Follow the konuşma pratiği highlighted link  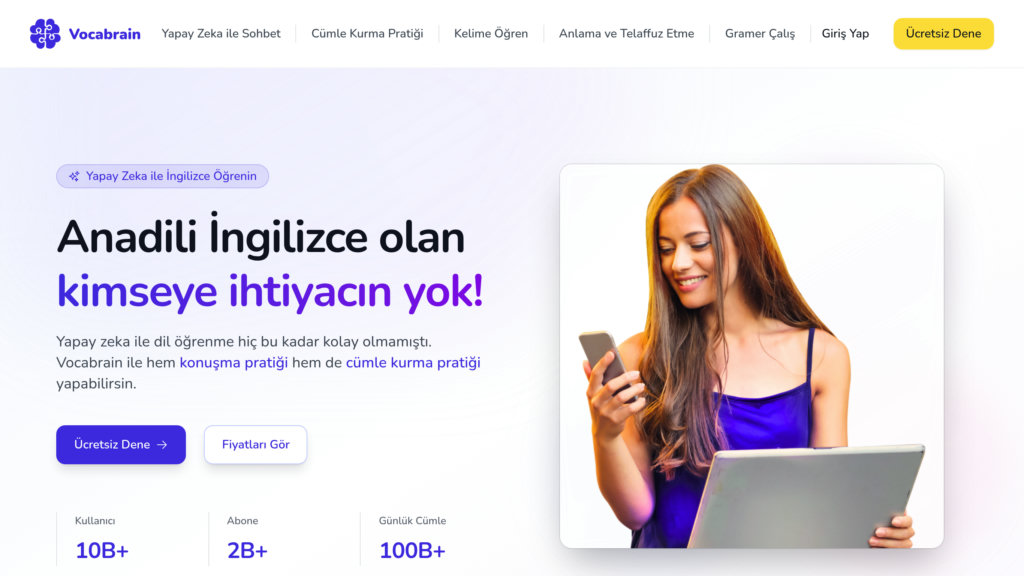click(x=234, y=362)
